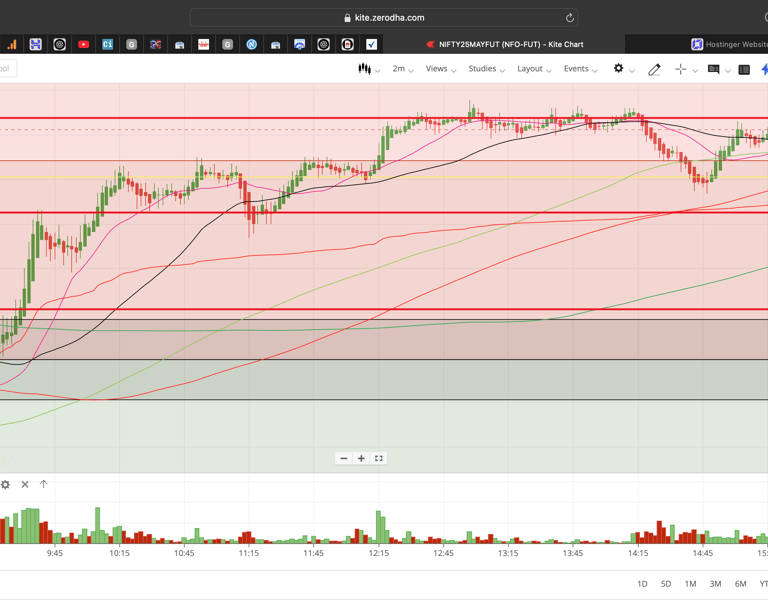The image size is (768, 600).
Task: Click the chart info tooltip flag icon
Action: click(713, 70)
